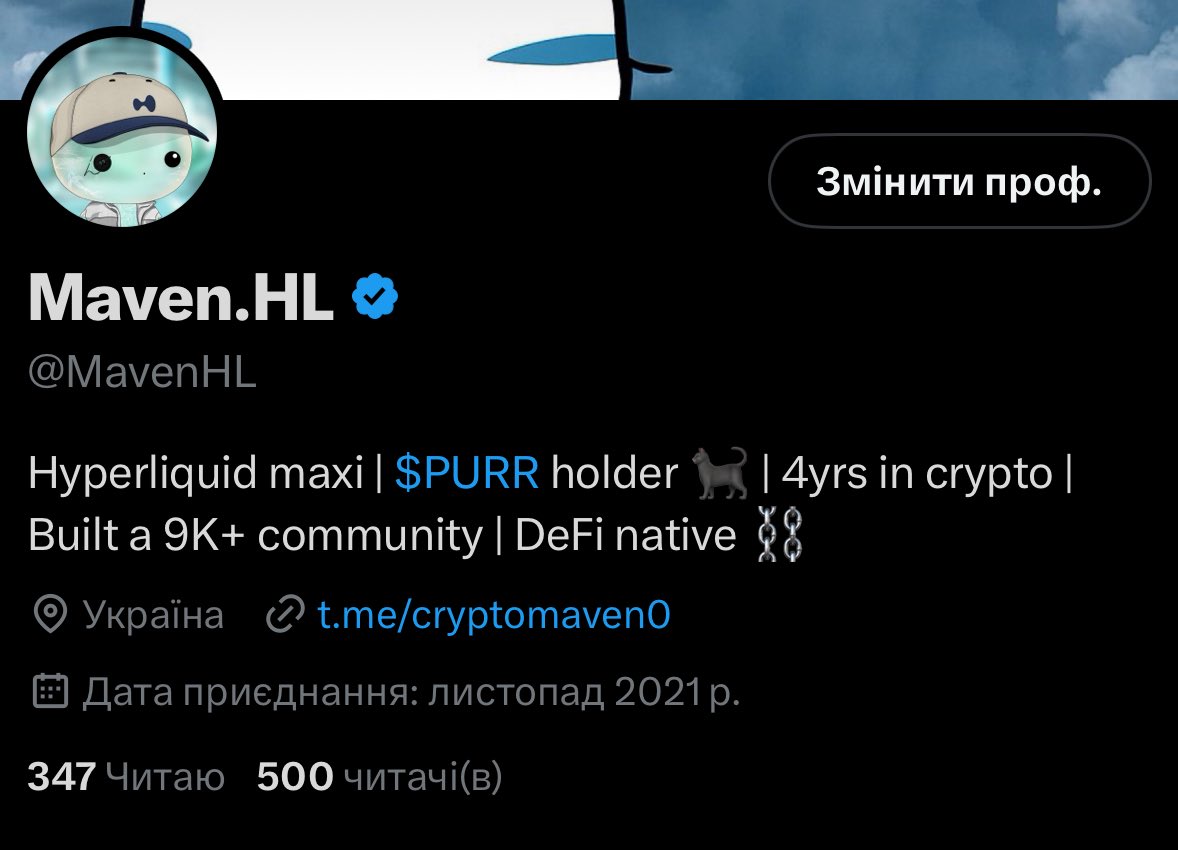1178x850 pixels.
Task: Open the header banner image
Action: [589, 50]
